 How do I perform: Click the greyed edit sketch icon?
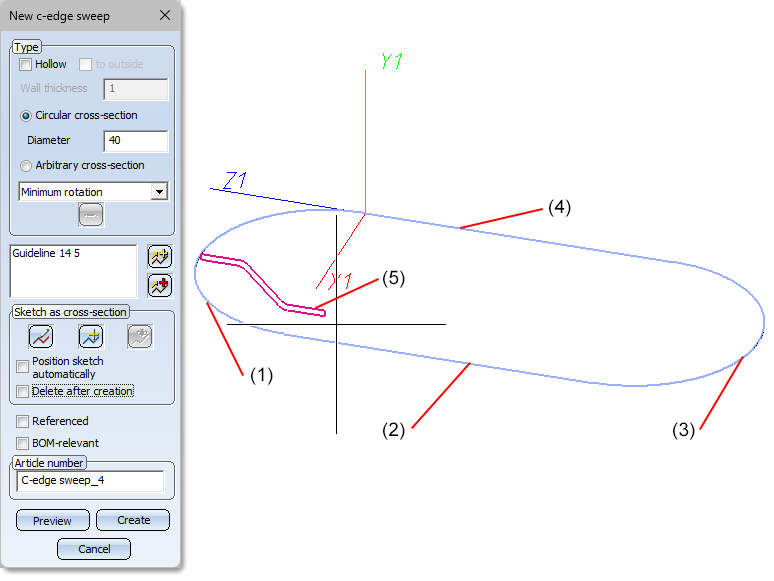[x=140, y=337]
